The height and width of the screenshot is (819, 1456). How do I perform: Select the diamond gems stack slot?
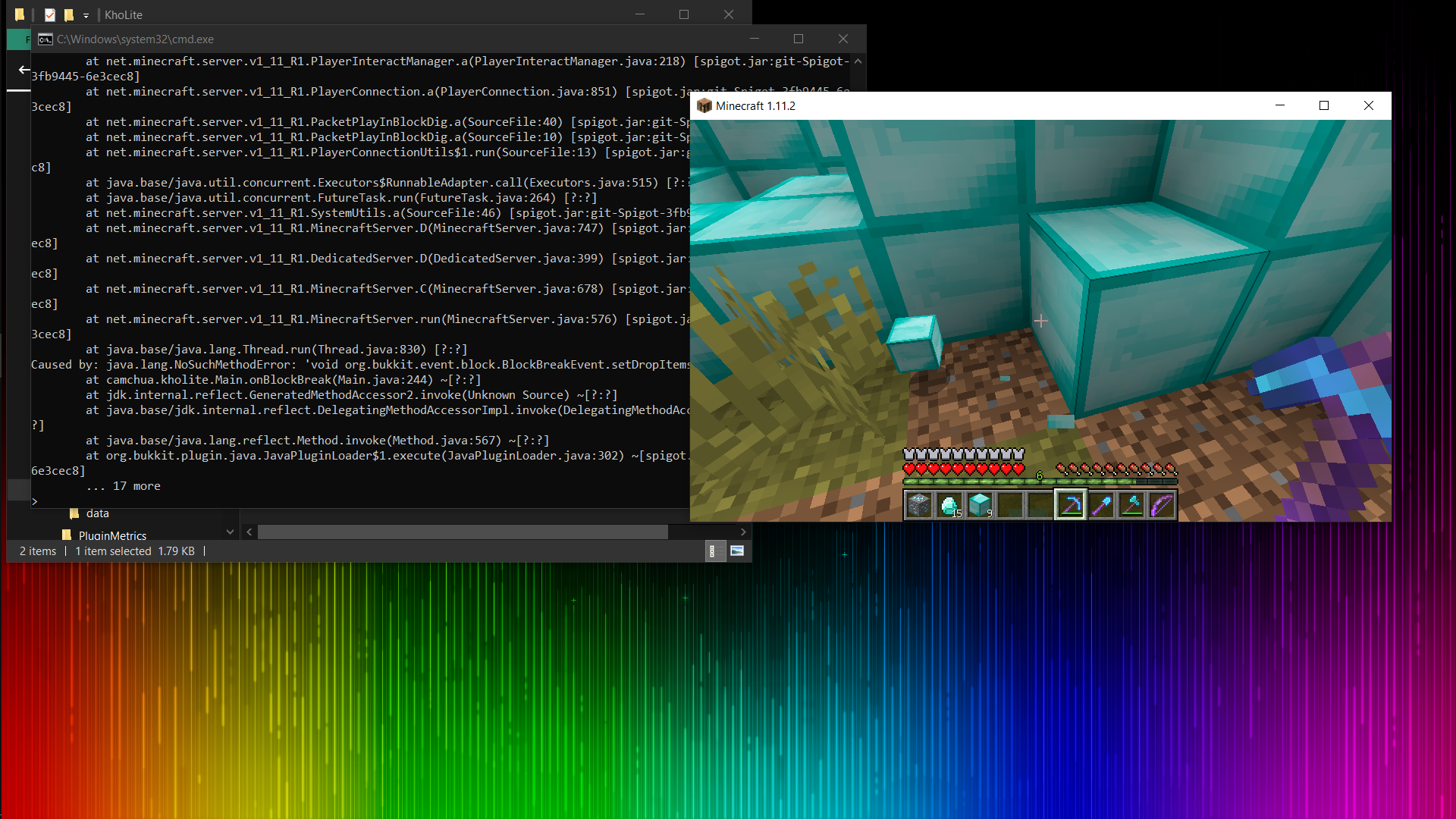coord(949,505)
